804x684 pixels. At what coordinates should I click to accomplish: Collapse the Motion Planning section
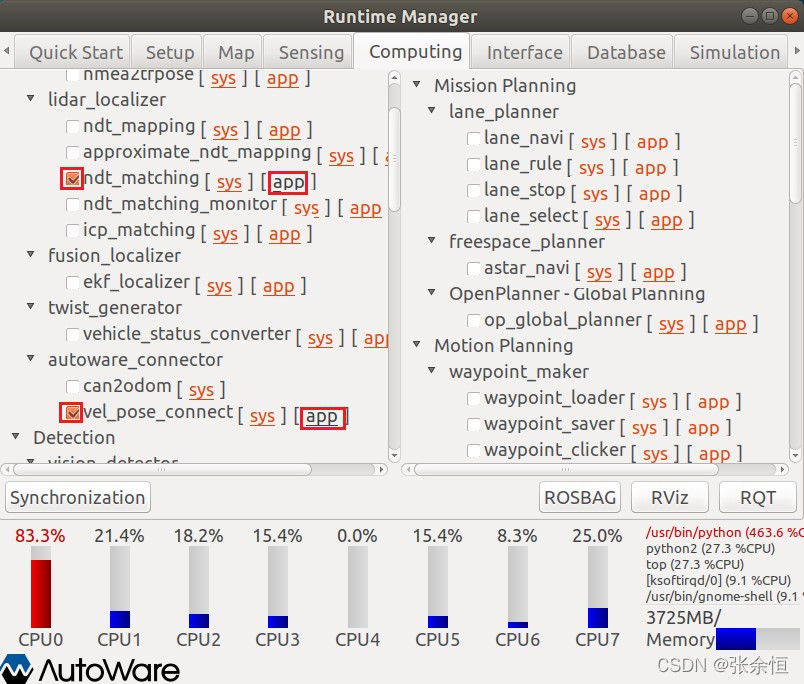point(417,344)
